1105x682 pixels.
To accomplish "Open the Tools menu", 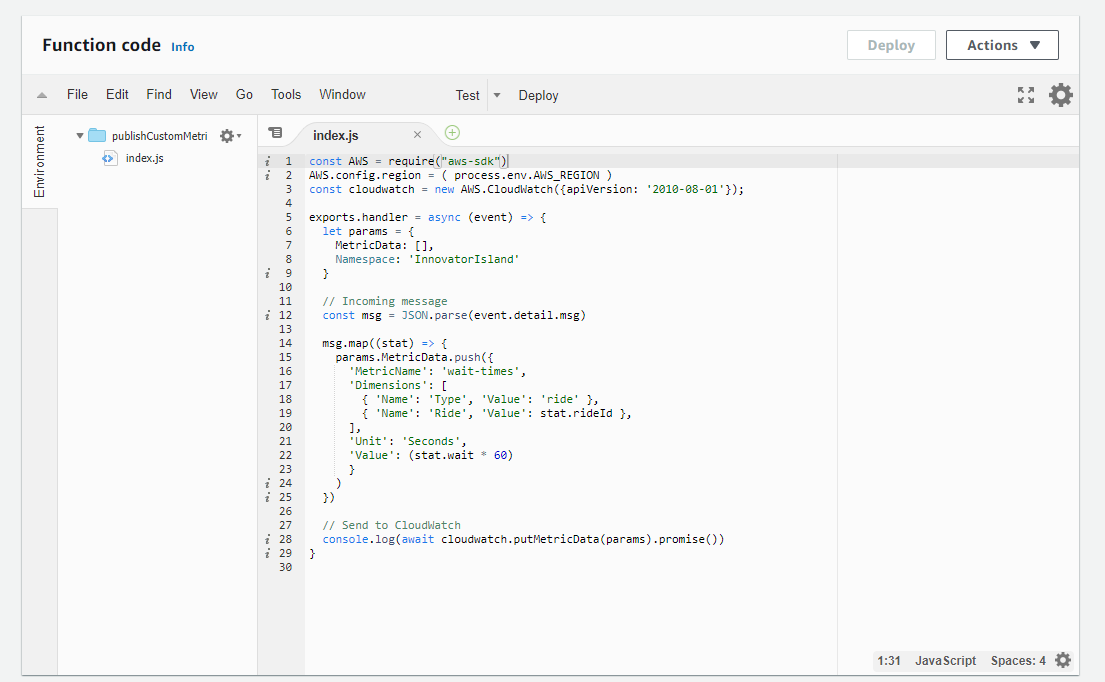I will click(x=285, y=95).
